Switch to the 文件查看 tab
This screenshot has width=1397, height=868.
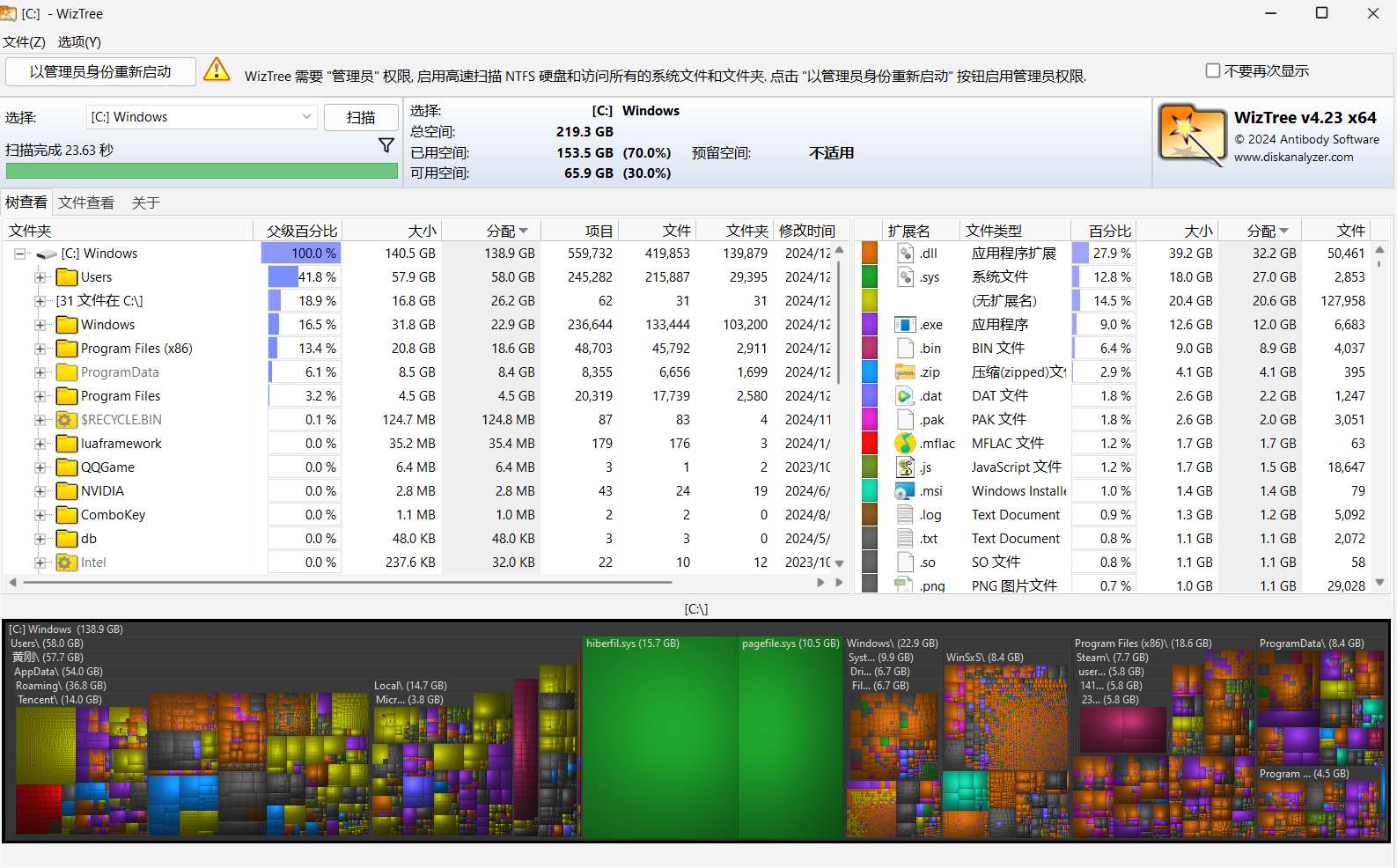pos(86,202)
